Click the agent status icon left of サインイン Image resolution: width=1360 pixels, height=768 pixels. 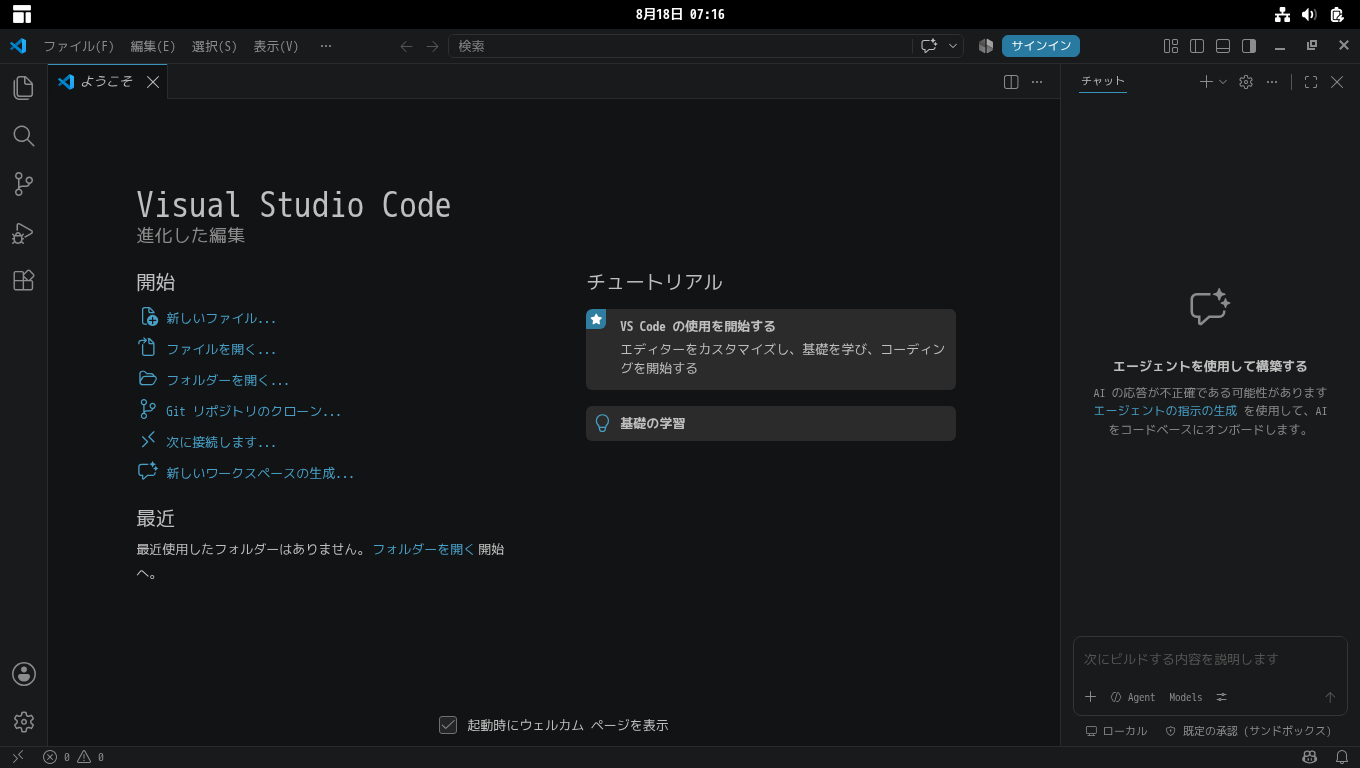[986, 46]
